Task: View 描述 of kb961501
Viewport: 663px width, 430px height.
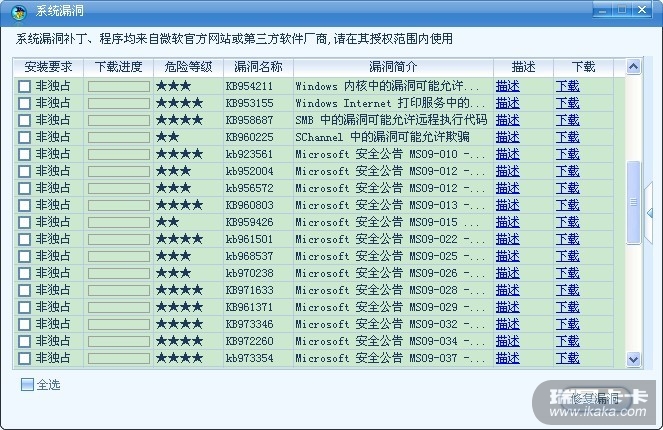Action: pyautogui.click(x=507, y=239)
